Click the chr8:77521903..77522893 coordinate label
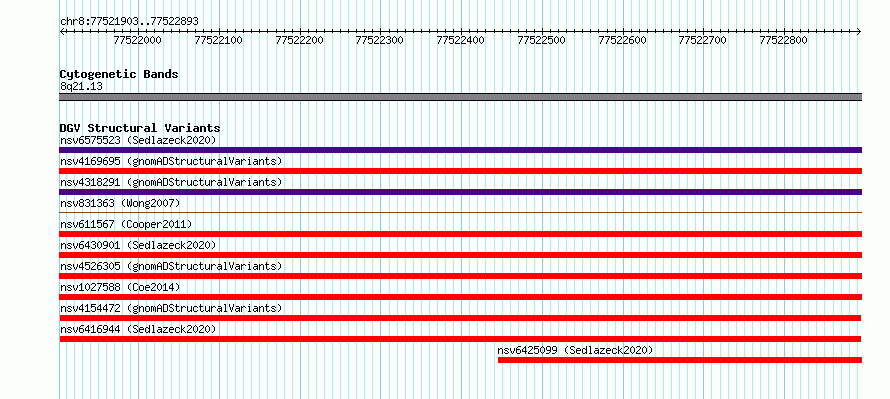890x399 pixels. point(129,22)
